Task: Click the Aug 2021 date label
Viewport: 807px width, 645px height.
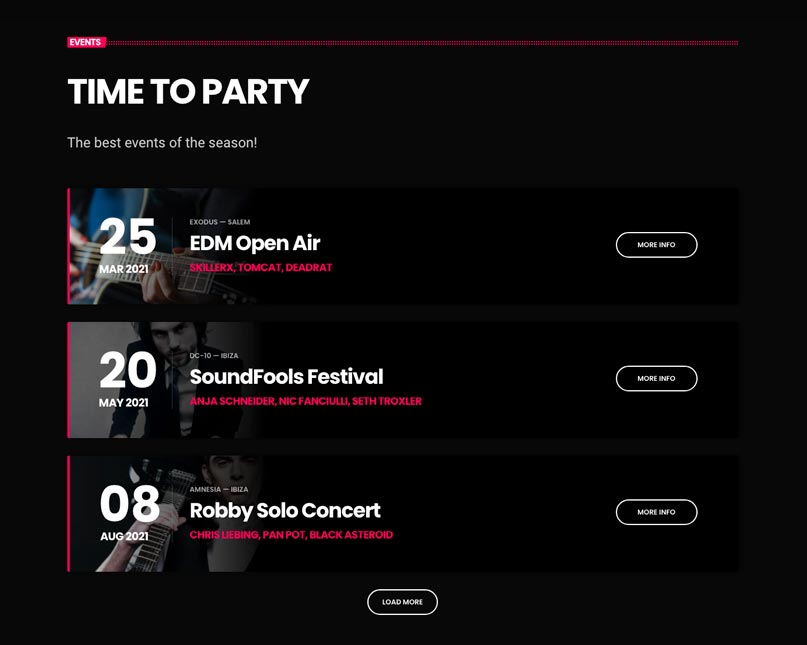Action: coord(124,537)
